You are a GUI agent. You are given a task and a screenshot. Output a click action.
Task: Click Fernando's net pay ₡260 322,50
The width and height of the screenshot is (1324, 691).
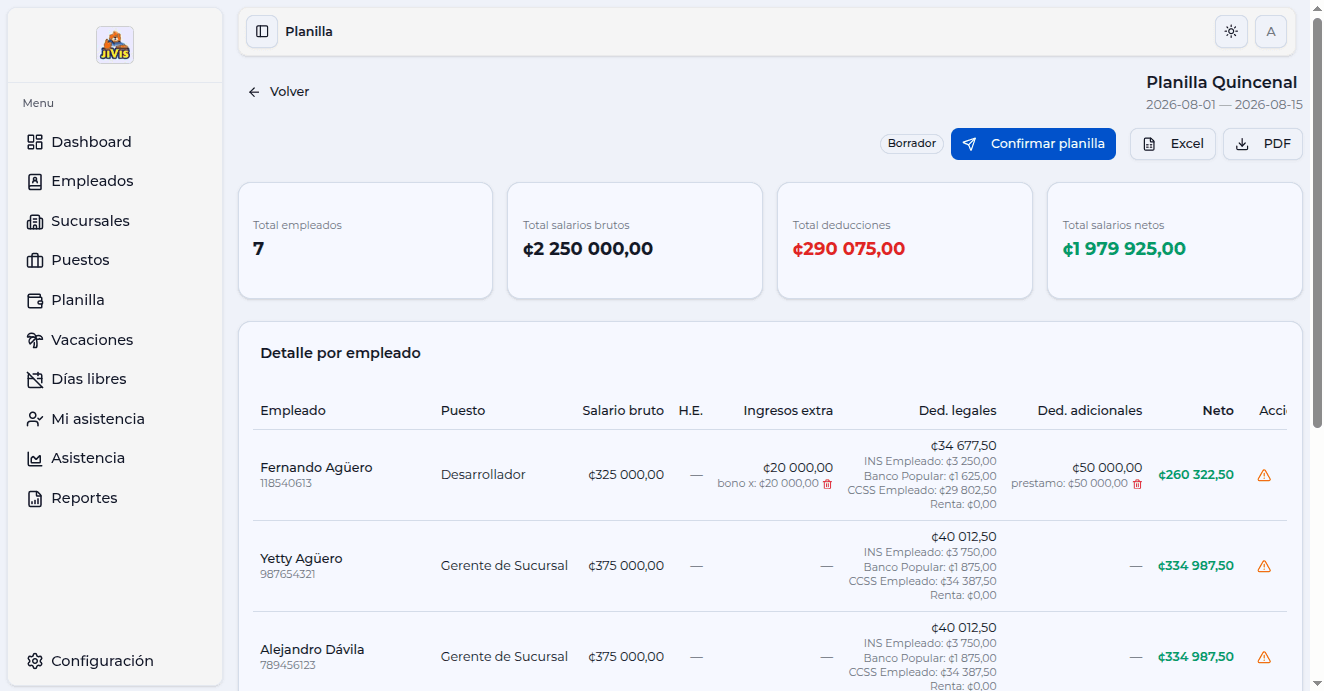(x=1196, y=475)
